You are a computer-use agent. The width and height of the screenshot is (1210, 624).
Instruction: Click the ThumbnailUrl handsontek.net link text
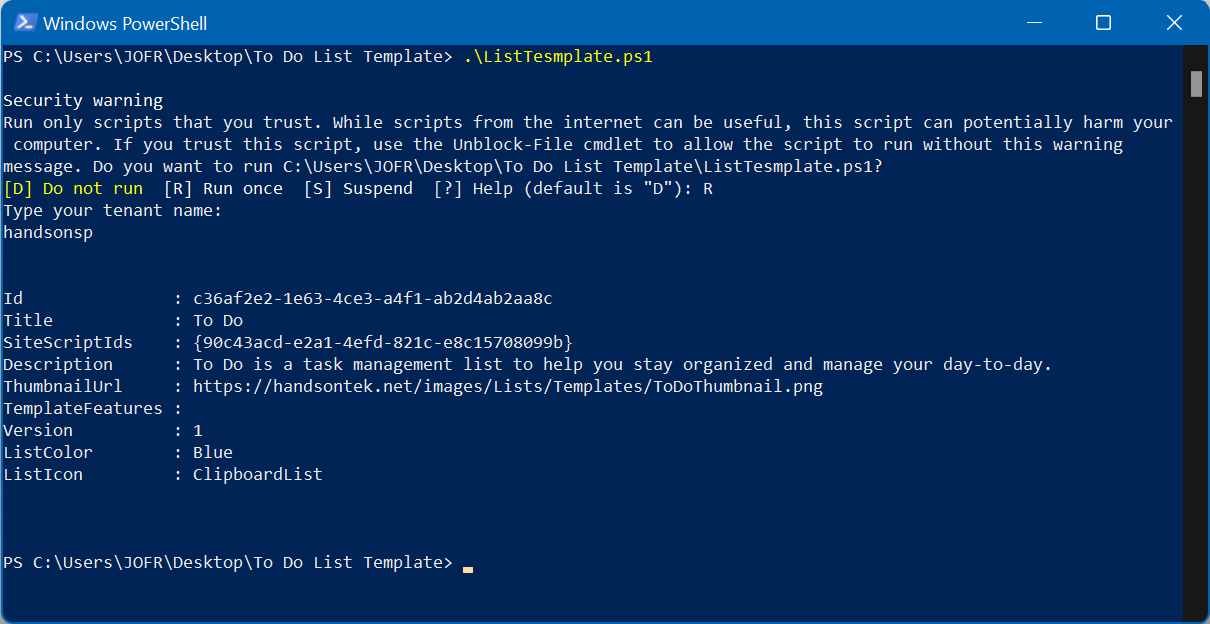(507, 386)
